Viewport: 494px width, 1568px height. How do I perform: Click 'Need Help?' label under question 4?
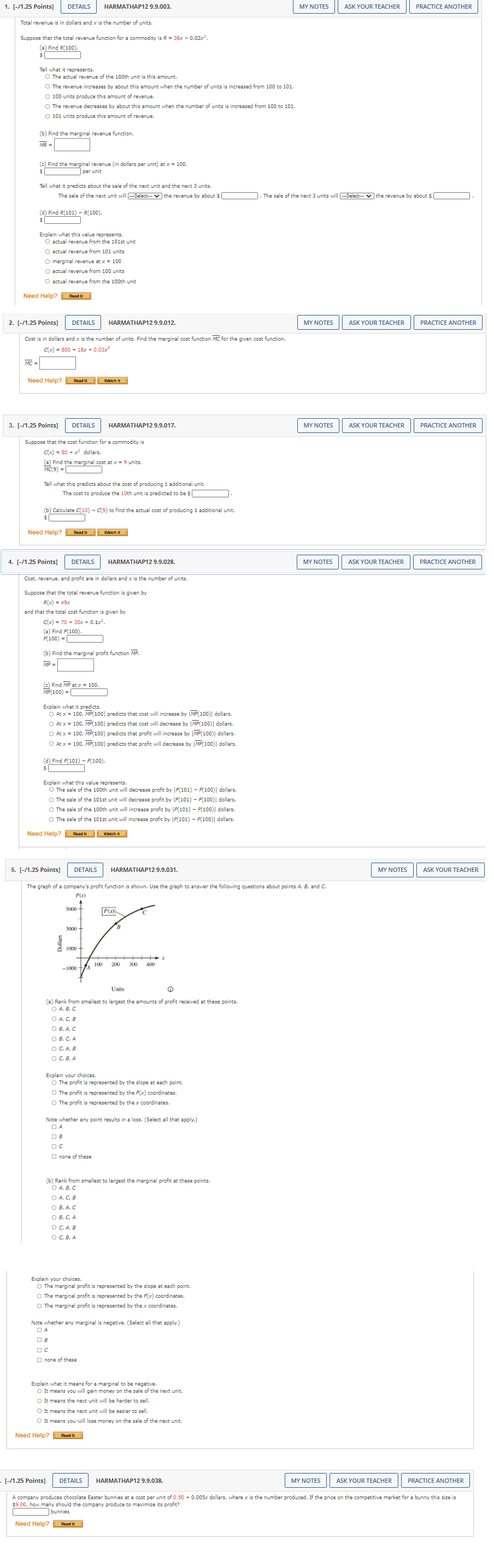[x=44, y=834]
